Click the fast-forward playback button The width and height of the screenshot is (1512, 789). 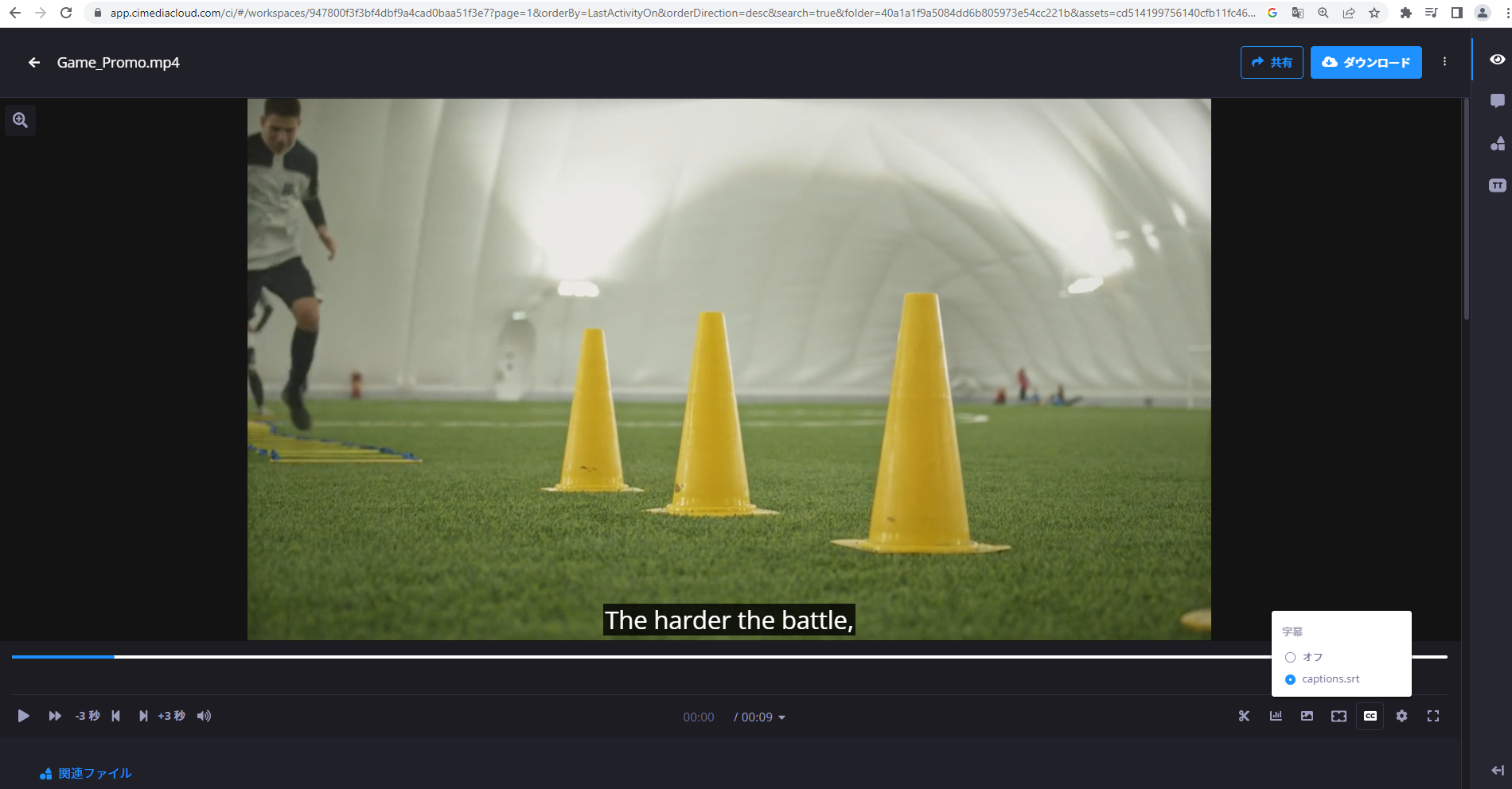55,716
